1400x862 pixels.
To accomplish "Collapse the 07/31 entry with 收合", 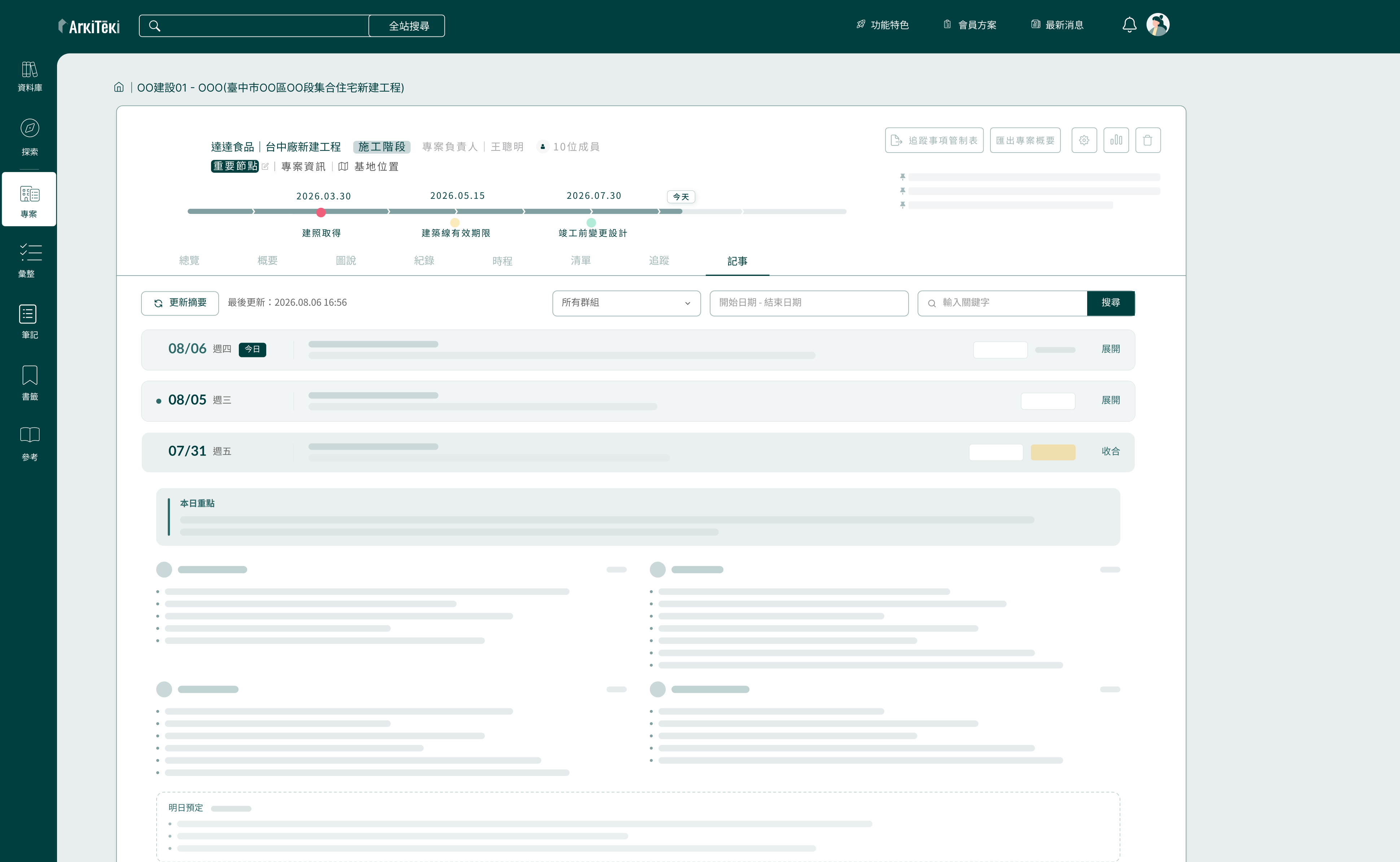I will coord(1110,452).
